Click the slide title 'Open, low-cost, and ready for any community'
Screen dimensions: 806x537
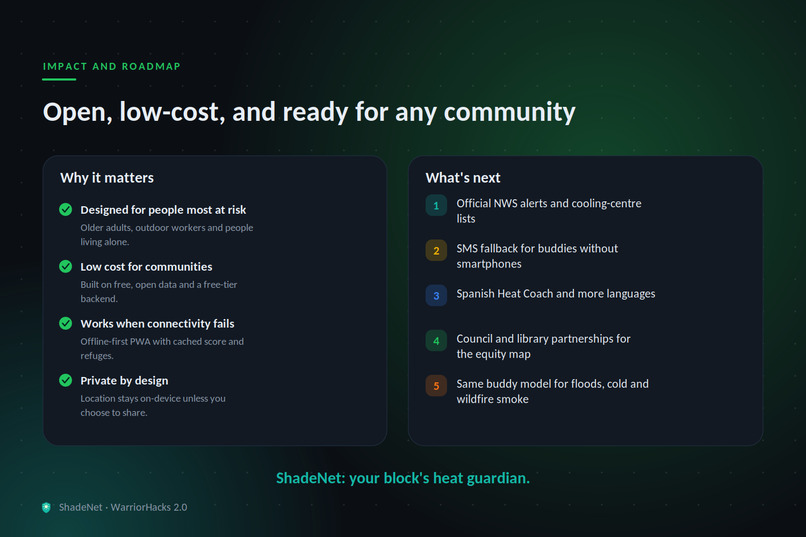[309, 112]
